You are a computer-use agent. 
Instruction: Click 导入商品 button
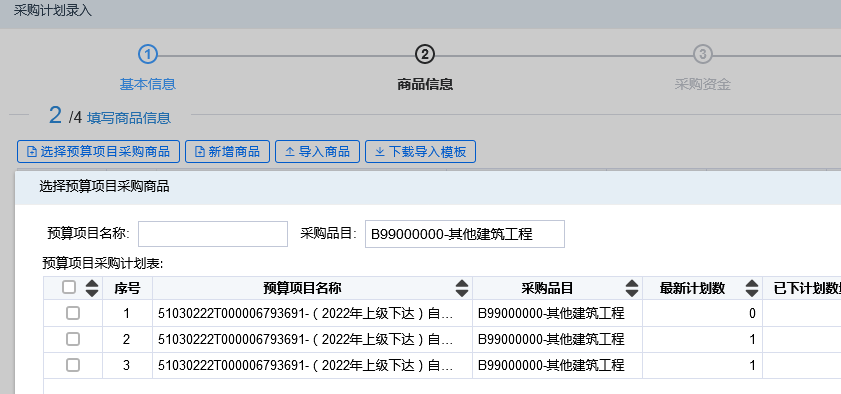click(x=318, y=152)
